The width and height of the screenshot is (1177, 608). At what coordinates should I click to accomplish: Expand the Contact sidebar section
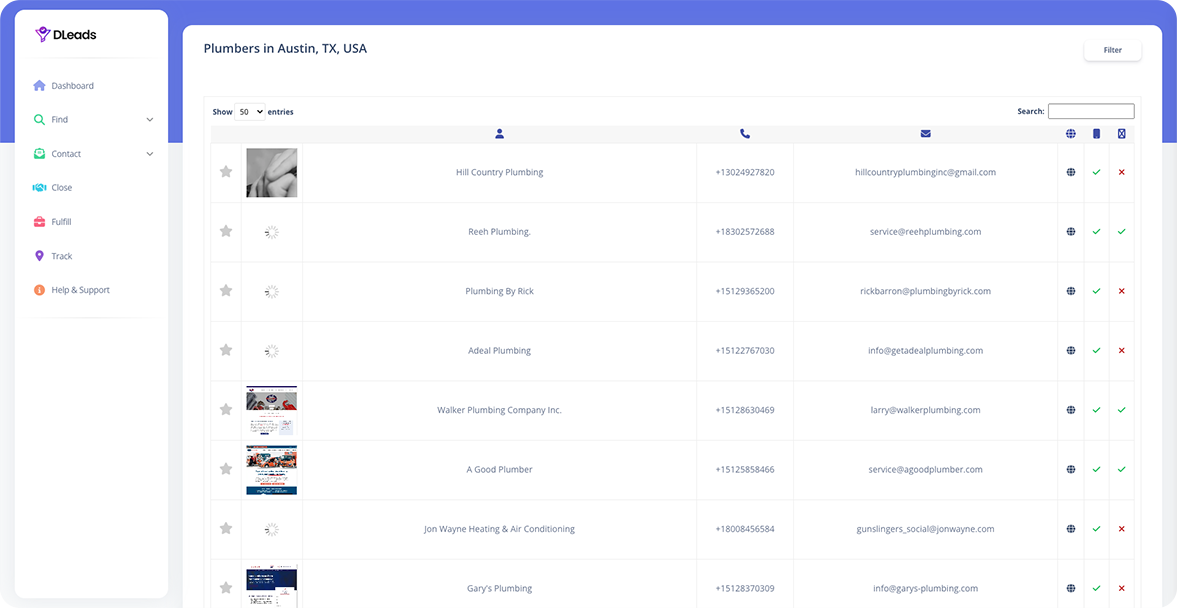149,153
